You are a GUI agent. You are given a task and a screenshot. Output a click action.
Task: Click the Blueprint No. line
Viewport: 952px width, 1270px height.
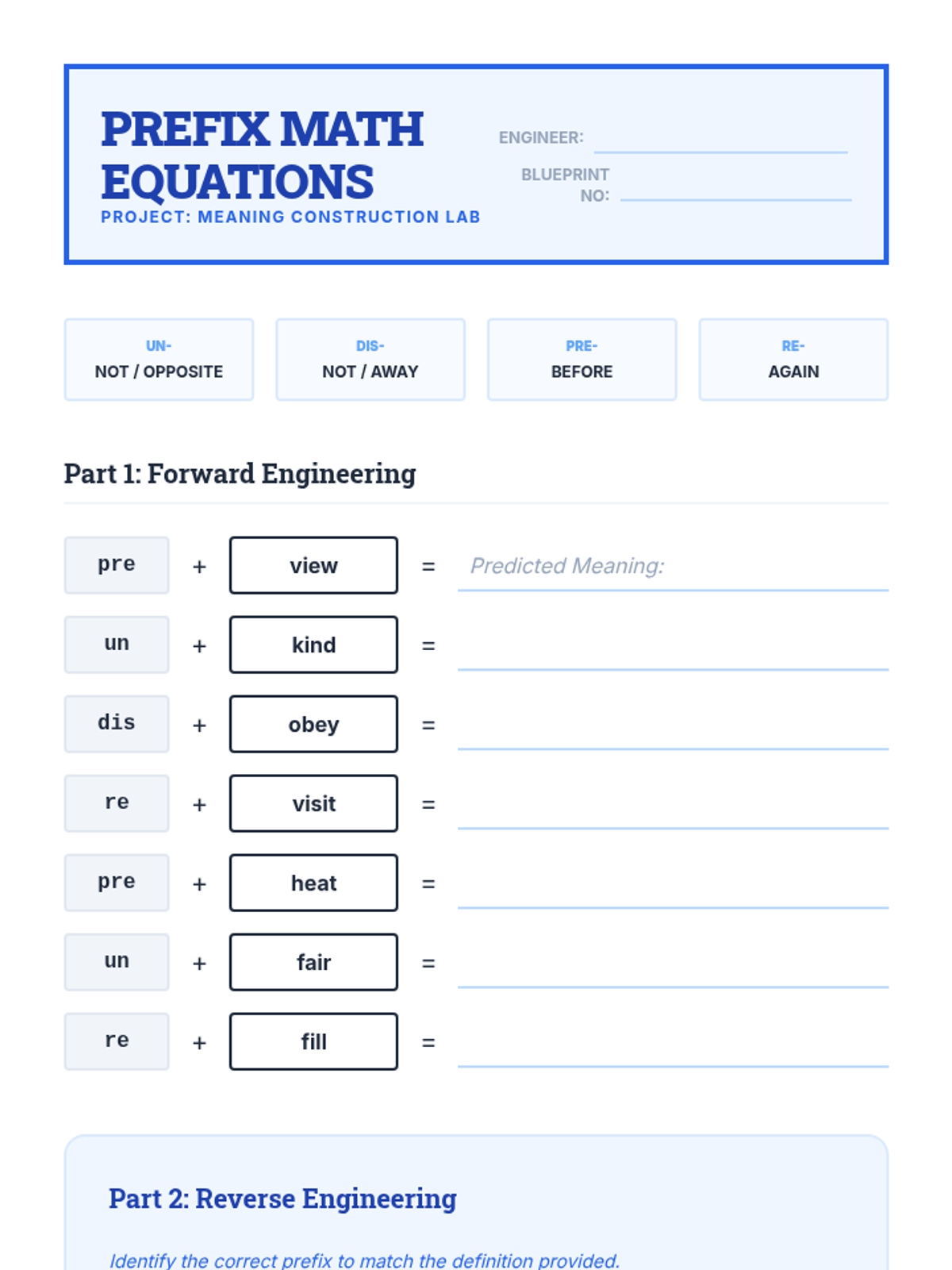coord(735,186)
